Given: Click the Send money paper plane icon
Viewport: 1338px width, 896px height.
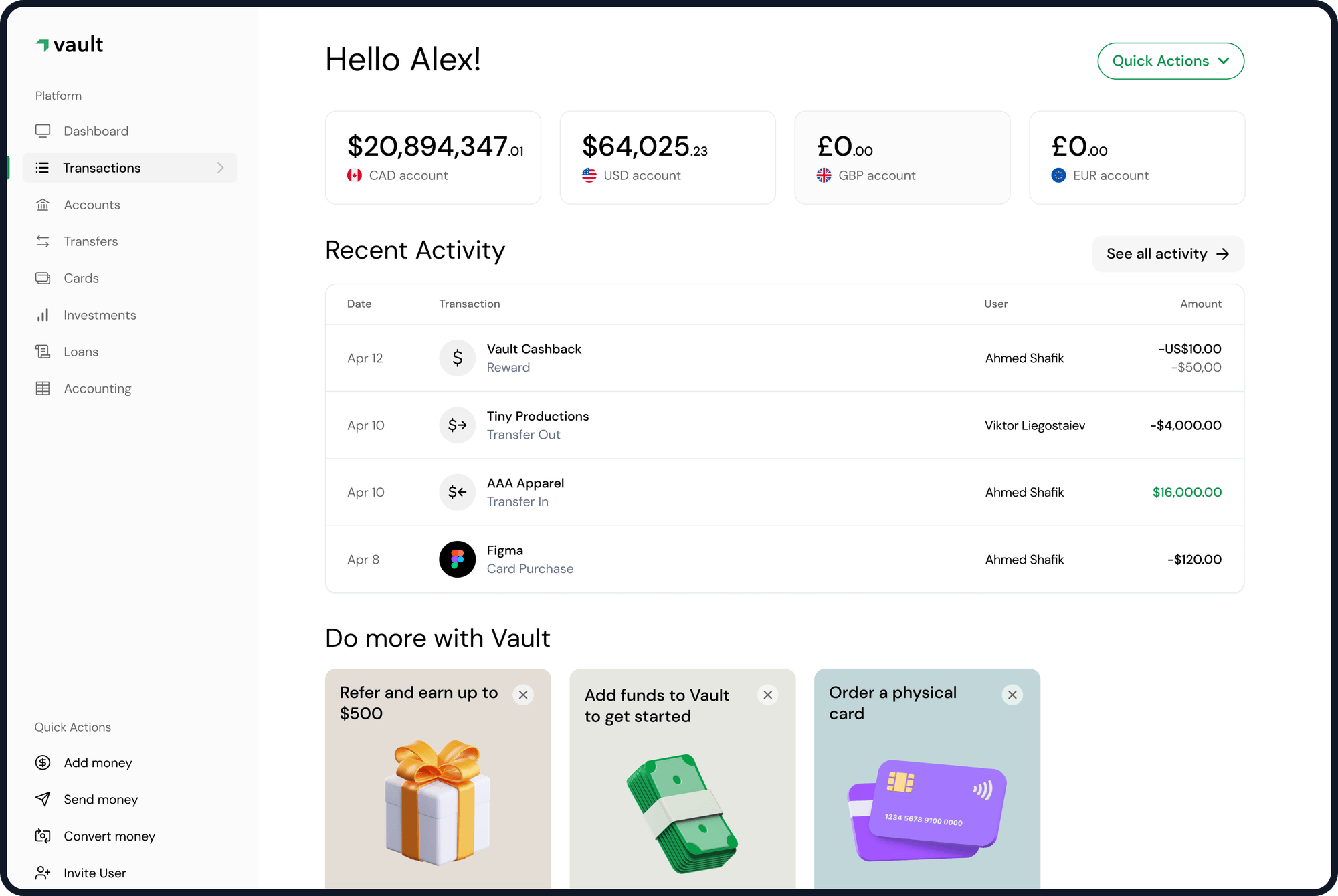Looking at the screenshot, I should pyautogui.click(x=43, y=799).
